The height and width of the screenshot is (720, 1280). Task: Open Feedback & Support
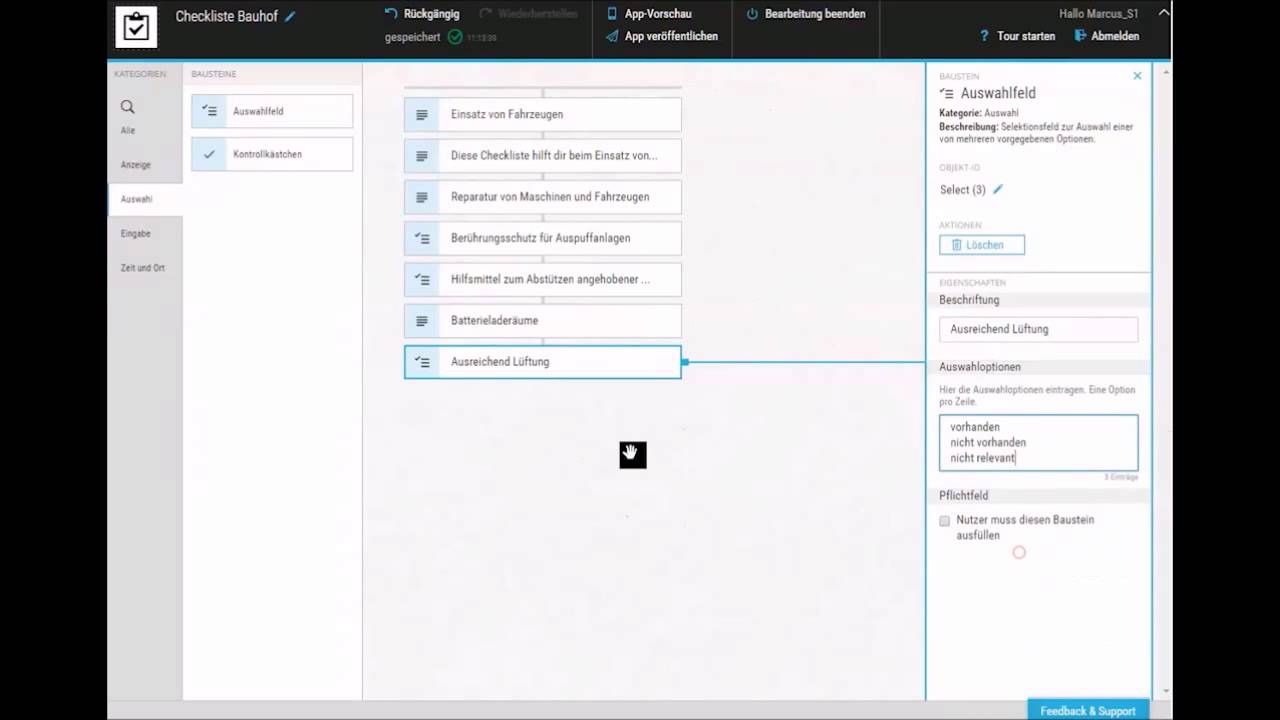pyautogui.click(x=1088, y=710)
